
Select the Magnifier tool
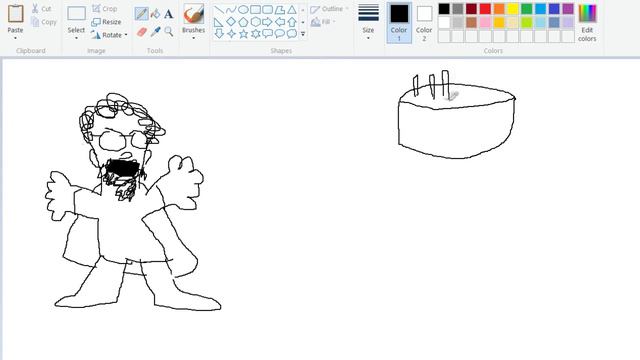pyautogui.click(x=169, y=31)
